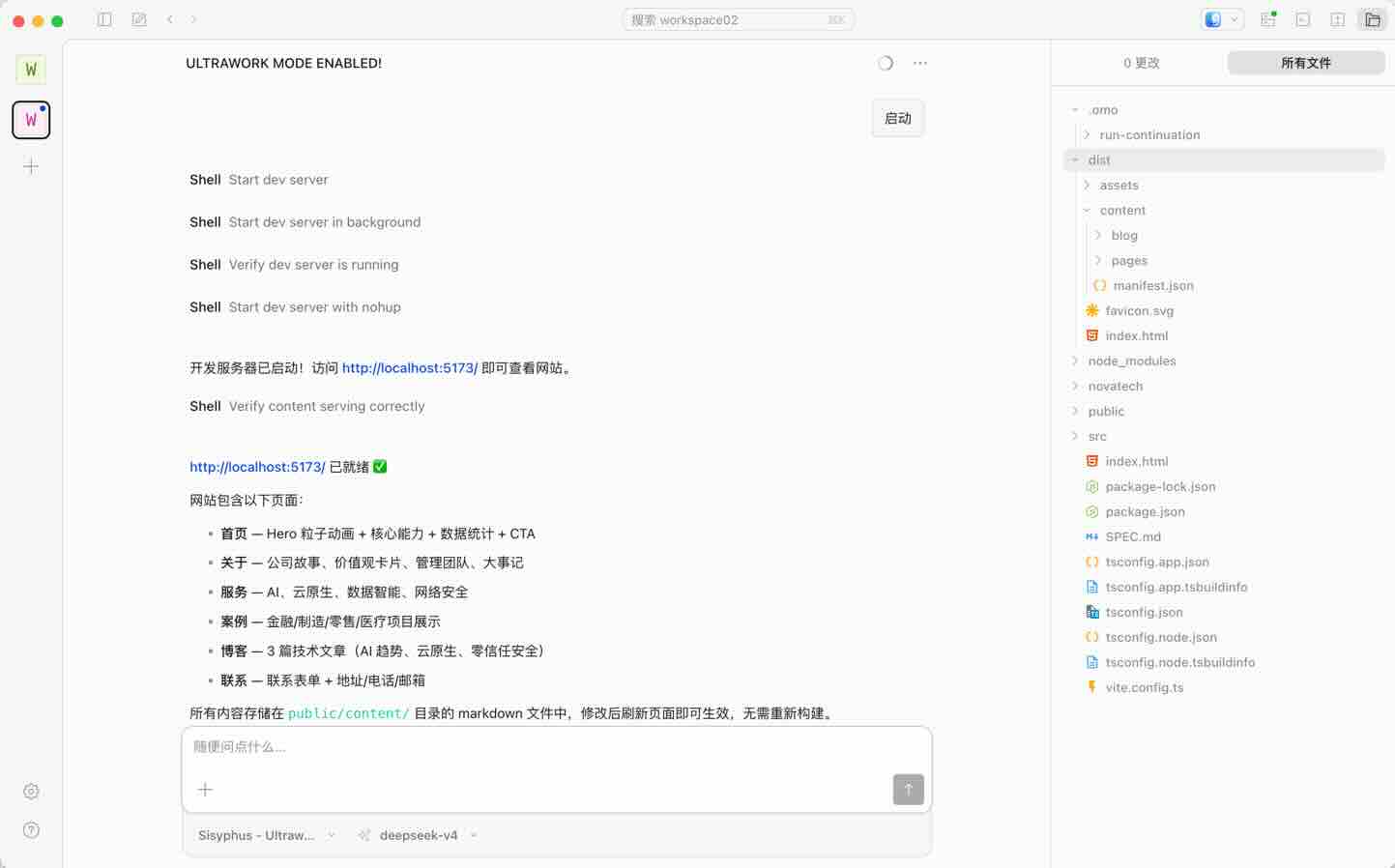
Task: Open the terminal panel icon in toolbar
Action: coord(1303,19)
